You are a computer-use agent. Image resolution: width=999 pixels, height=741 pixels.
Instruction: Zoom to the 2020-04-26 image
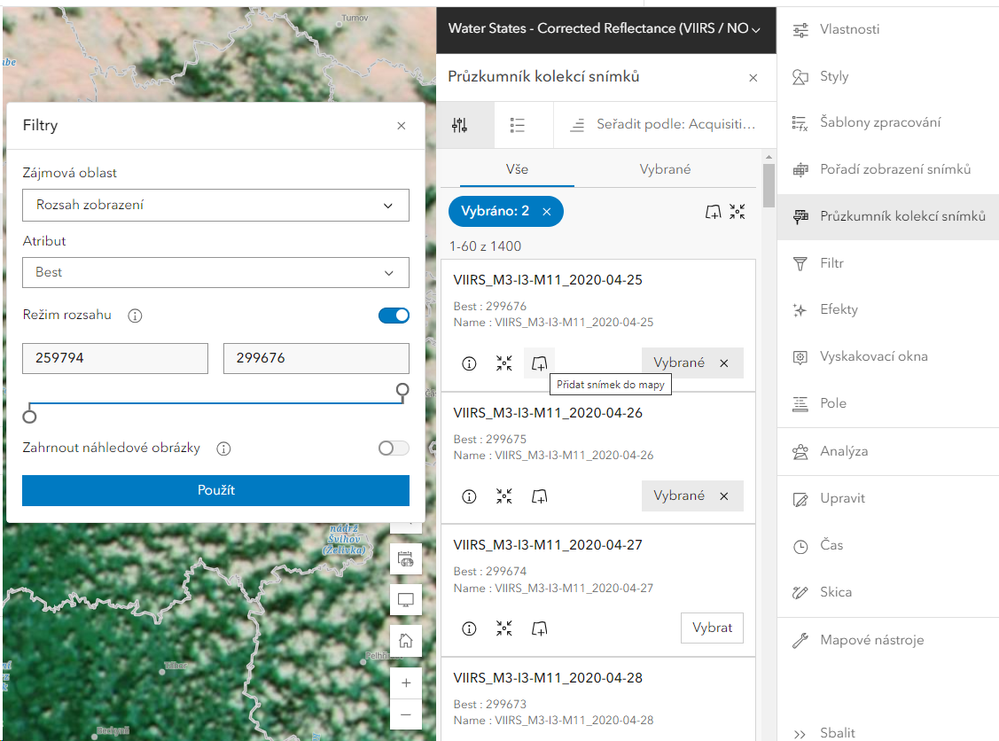(x=504, y=496)
